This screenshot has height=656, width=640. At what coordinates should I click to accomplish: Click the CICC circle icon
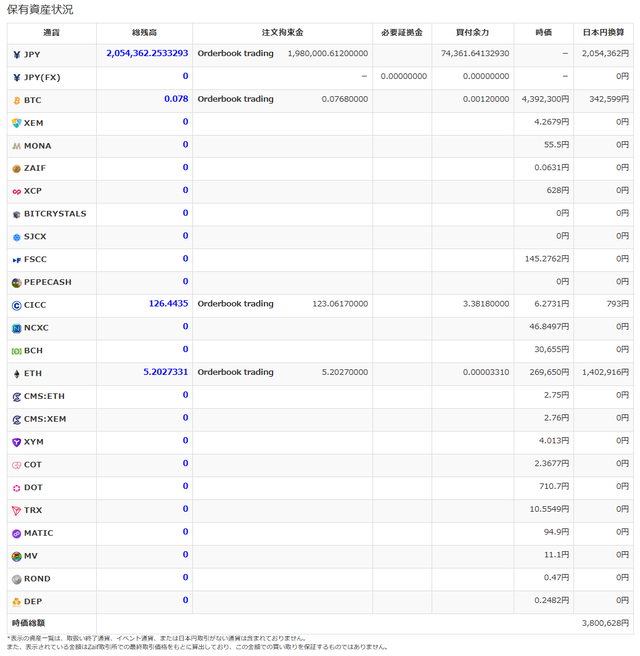click(16, 305)
